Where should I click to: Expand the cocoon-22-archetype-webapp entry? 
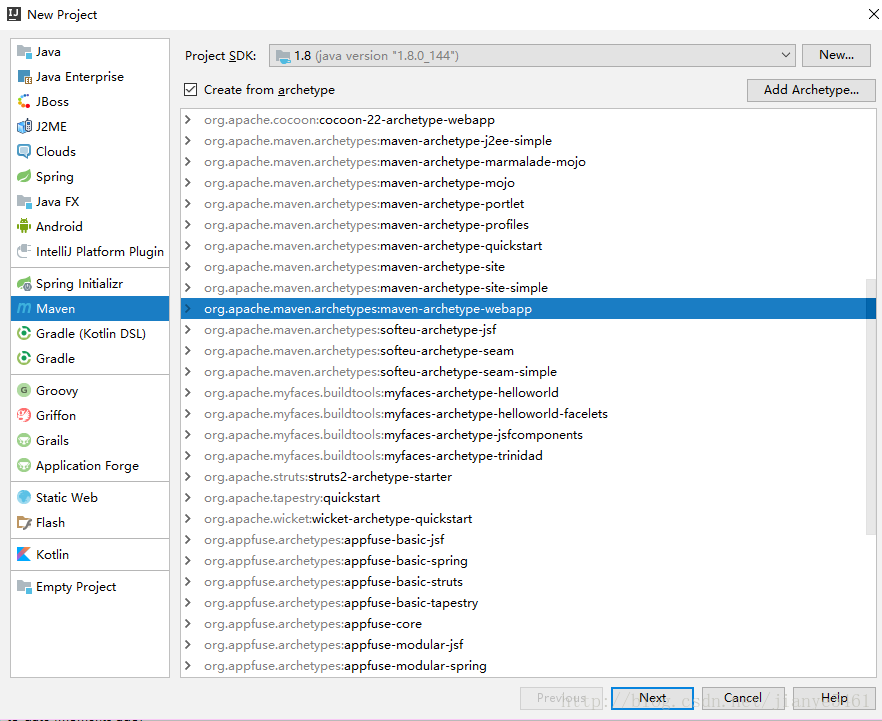pyautogui.click(x=188, y=120)
